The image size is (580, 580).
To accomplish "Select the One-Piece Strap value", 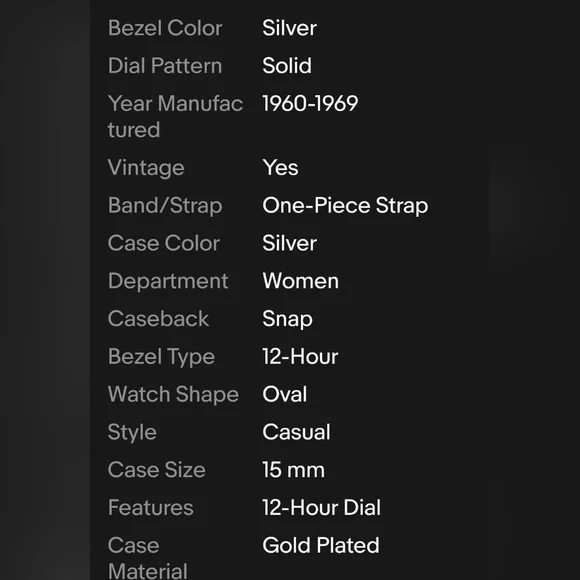I will [x=345, y=206].
